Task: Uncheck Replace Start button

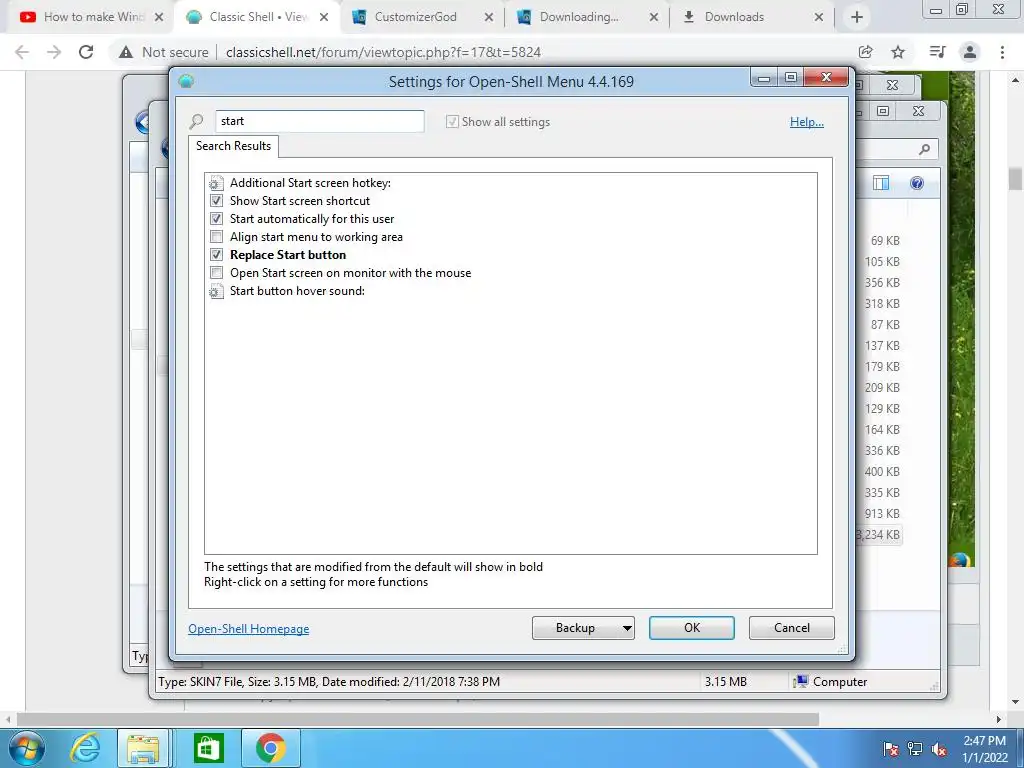Action: [216, 255]
